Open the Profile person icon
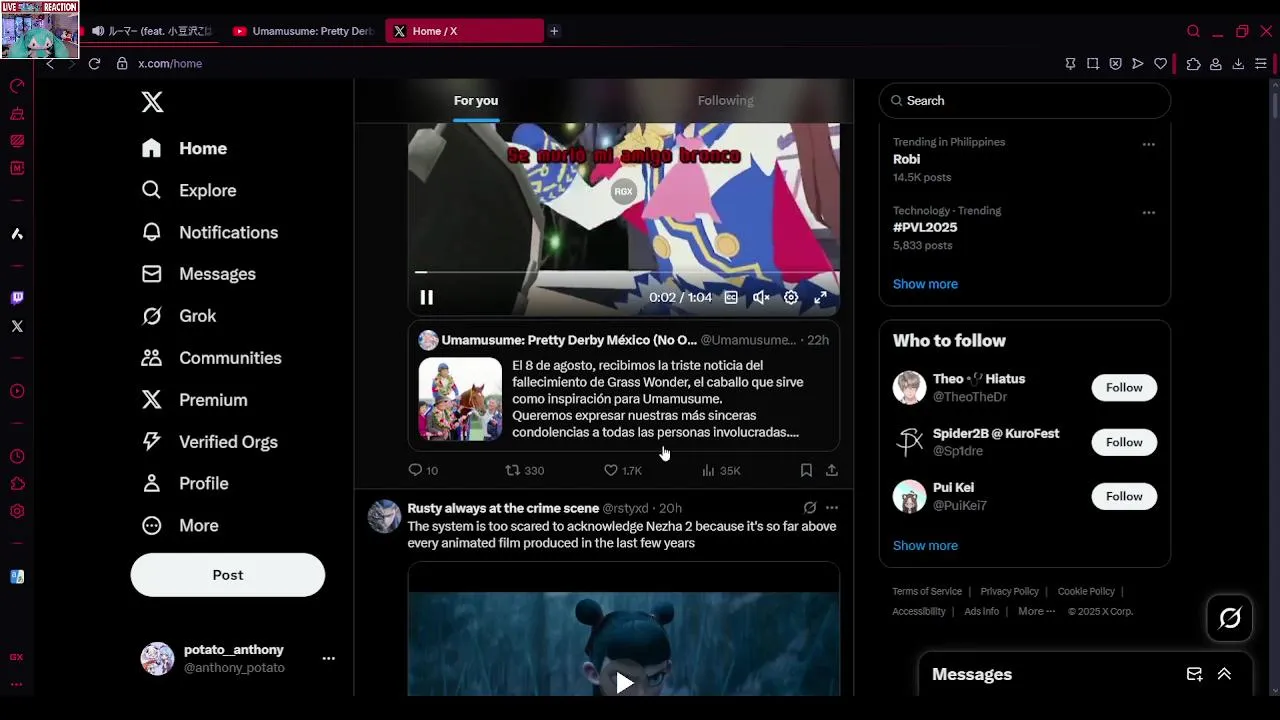Image resolution: width=1280 pixels, height=720 pixels. [152, 483]
